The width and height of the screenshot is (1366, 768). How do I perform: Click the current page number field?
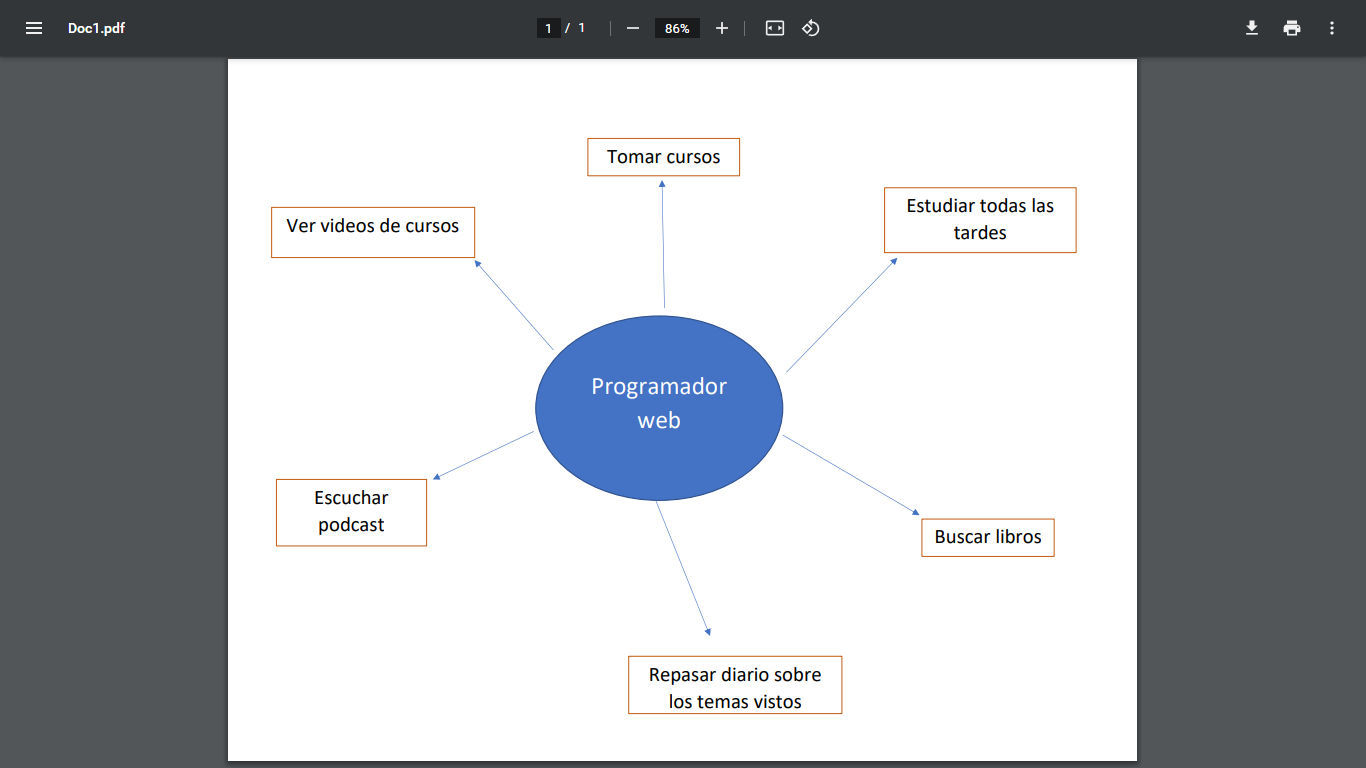(x=548, y=28)
